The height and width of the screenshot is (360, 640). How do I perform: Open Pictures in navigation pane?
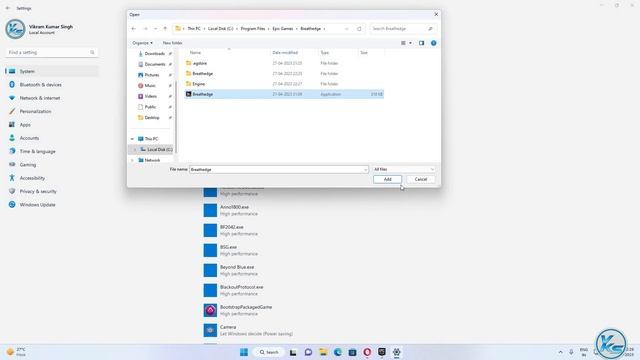(151, 75)
